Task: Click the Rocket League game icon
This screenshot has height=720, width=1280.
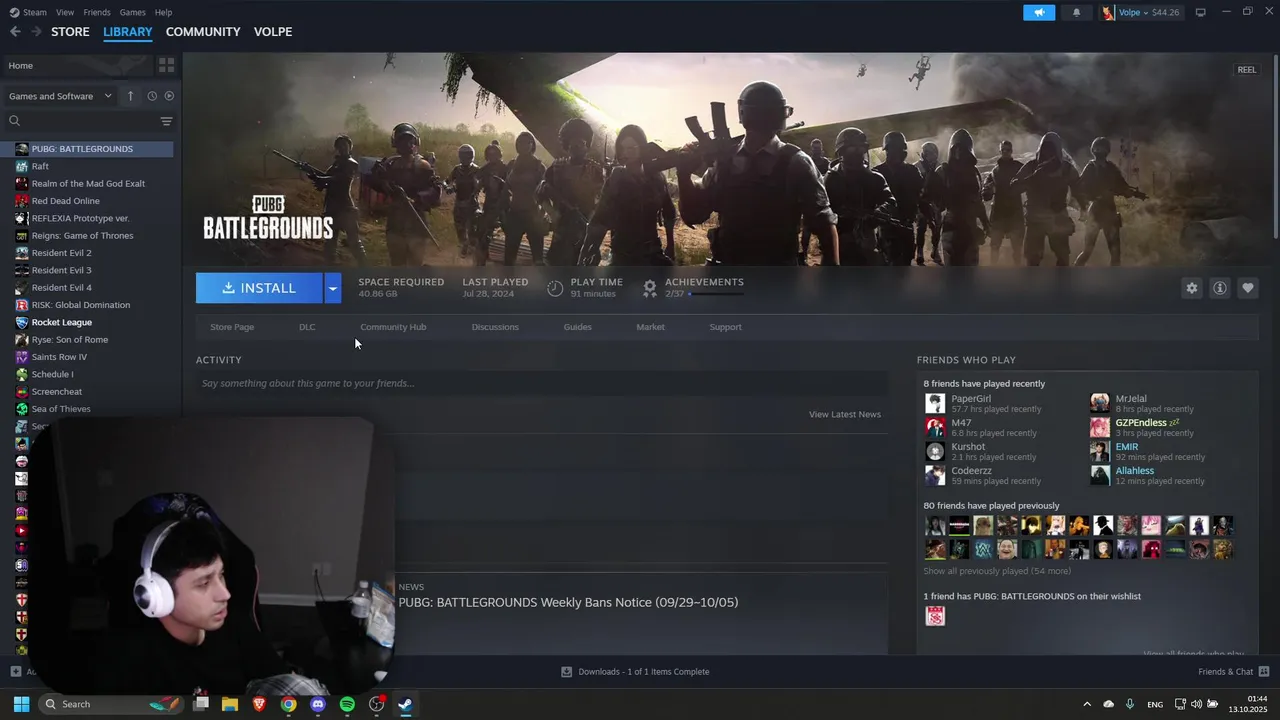Action: pos(22,322)
